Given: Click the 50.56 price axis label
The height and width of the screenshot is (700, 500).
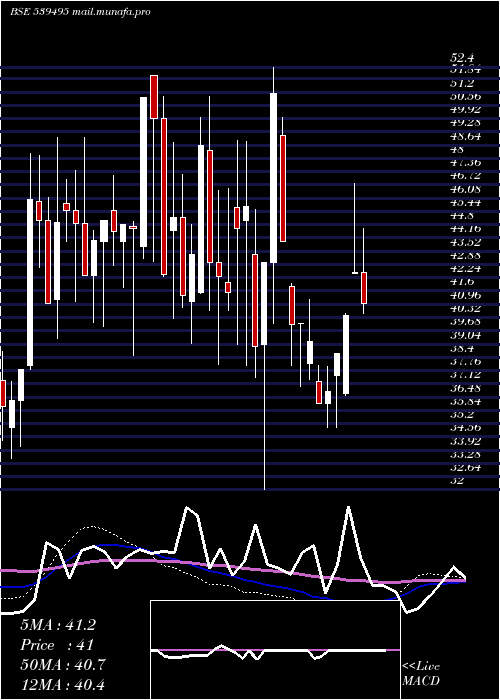Looking at the screenshot, I should [466, 96].
